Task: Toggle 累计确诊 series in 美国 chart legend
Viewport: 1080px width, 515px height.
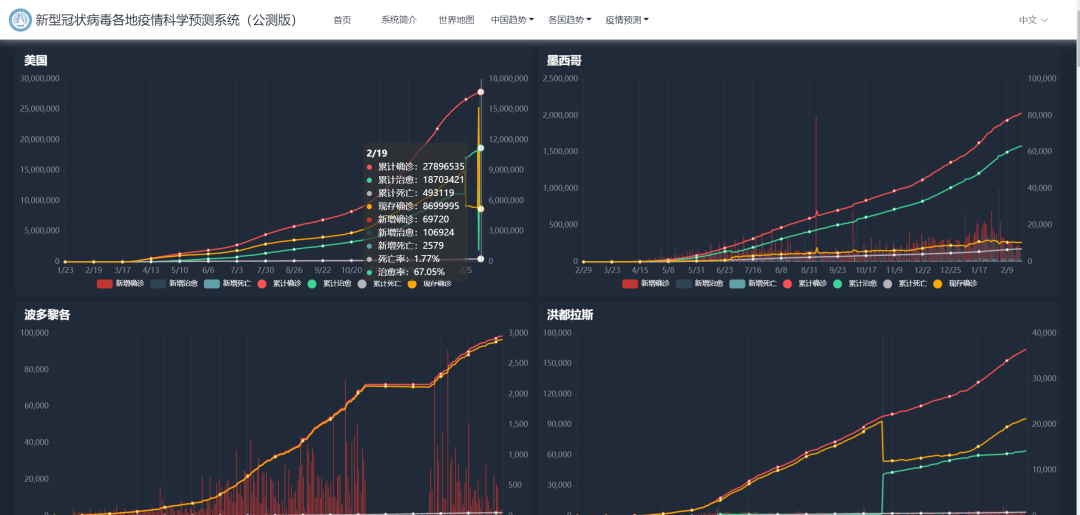Action: [280, 283]
